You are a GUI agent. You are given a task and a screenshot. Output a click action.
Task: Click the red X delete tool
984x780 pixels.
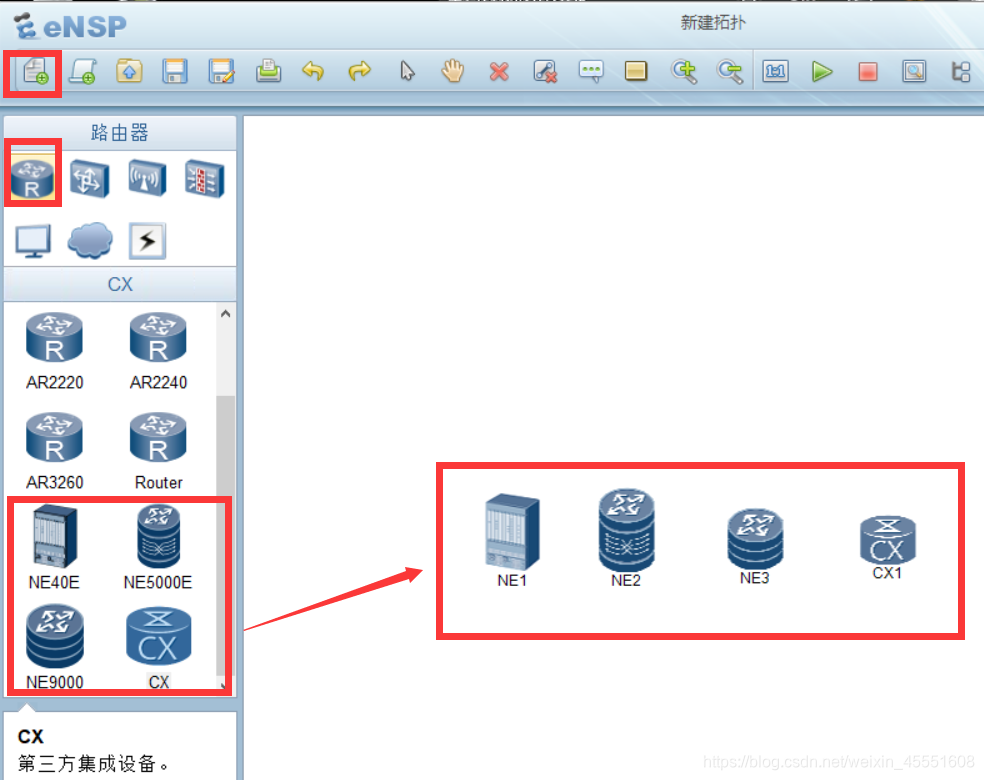tap(499, 72)
